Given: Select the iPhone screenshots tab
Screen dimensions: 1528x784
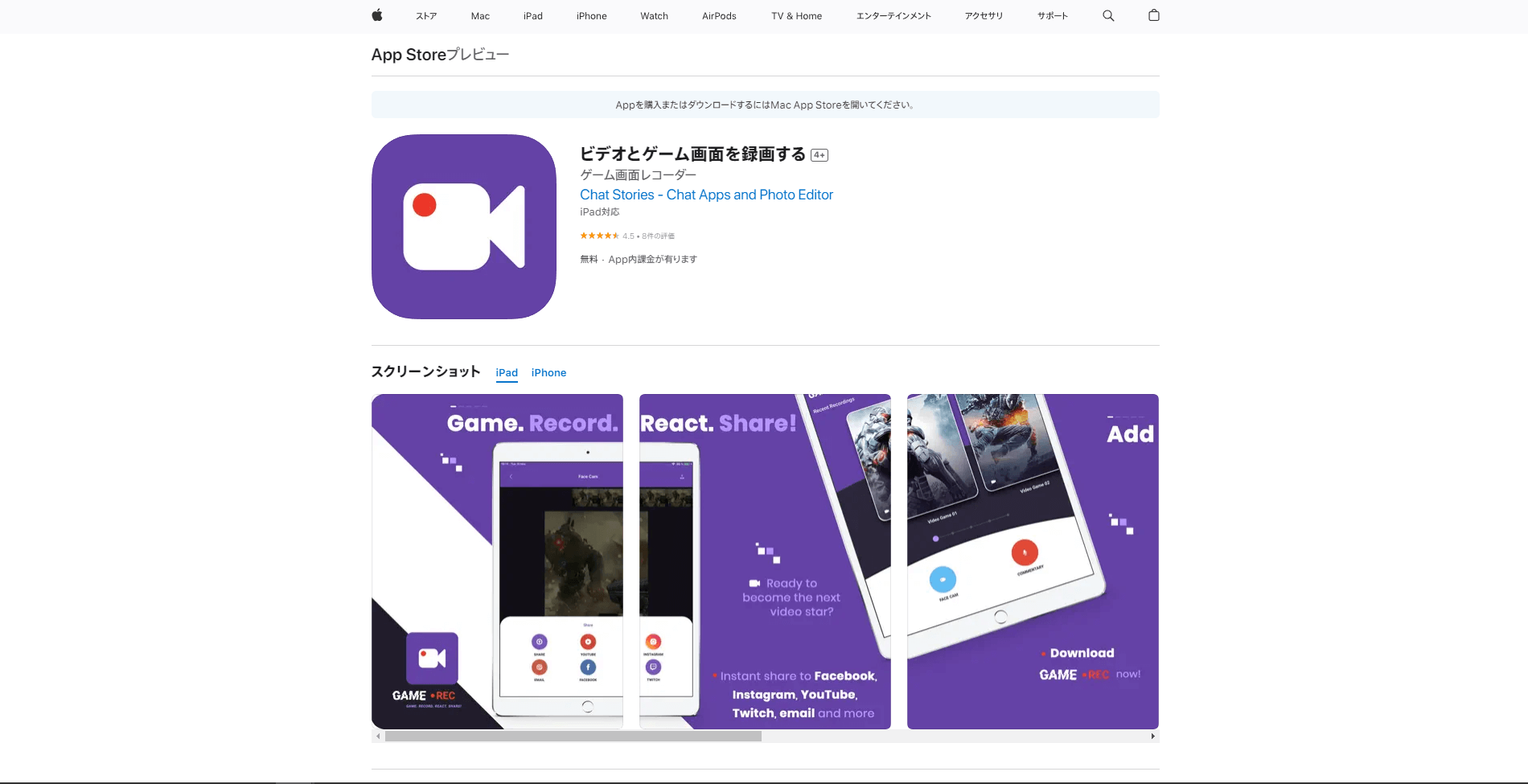Looking at the screenshot, I should click(548, 373).
